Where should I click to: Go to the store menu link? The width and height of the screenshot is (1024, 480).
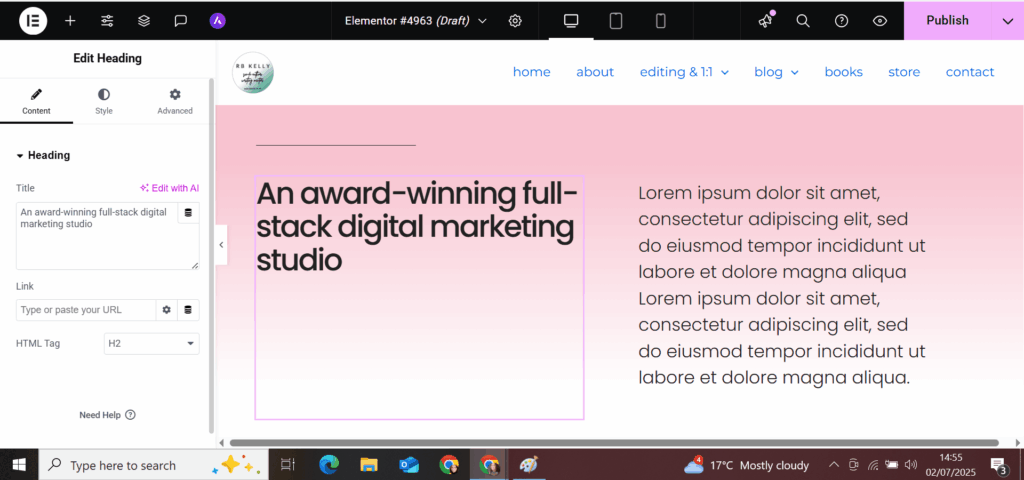(904, 72)
